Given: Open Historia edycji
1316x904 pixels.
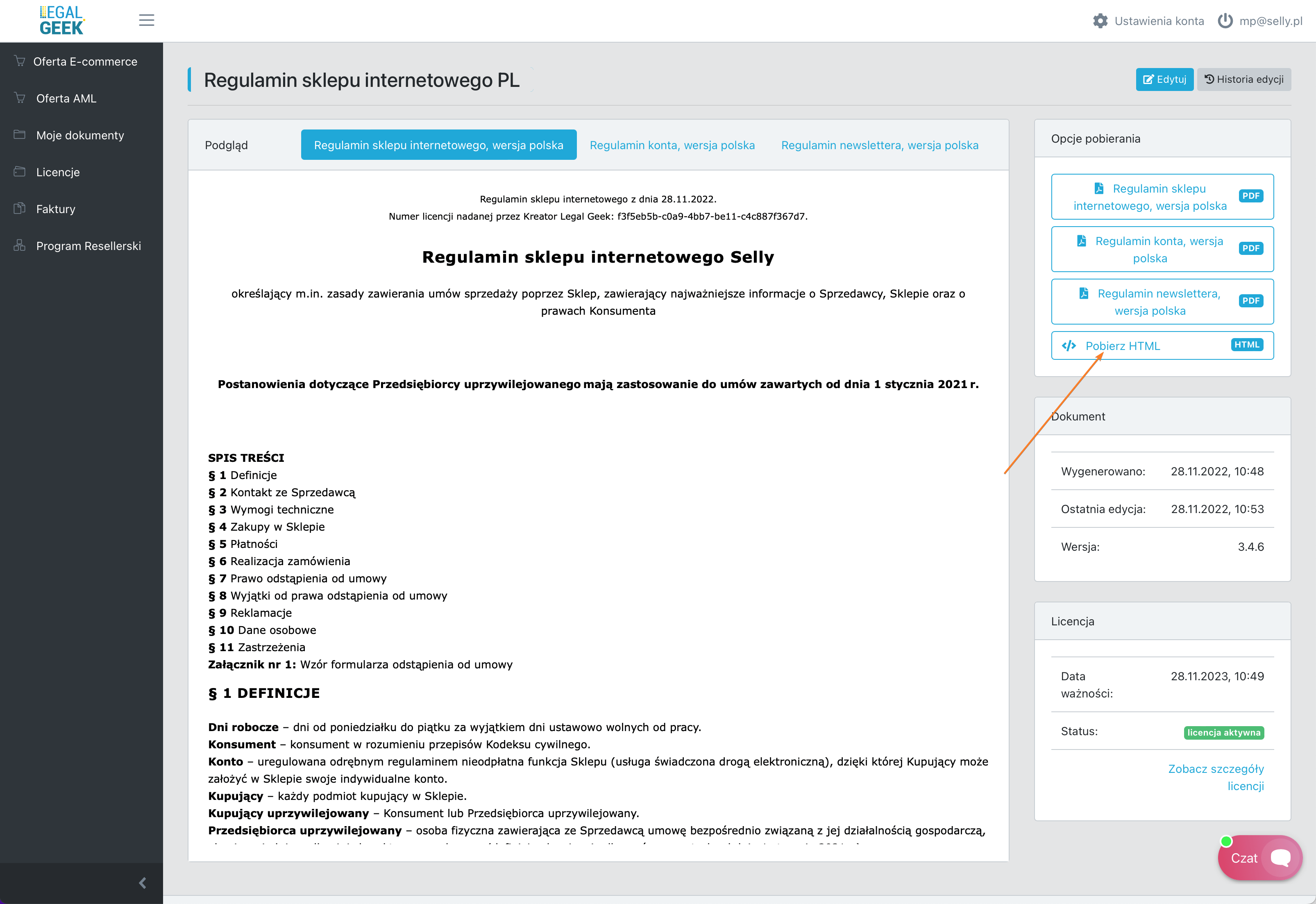Looking at the screenshot, I should pos(1243,79).
